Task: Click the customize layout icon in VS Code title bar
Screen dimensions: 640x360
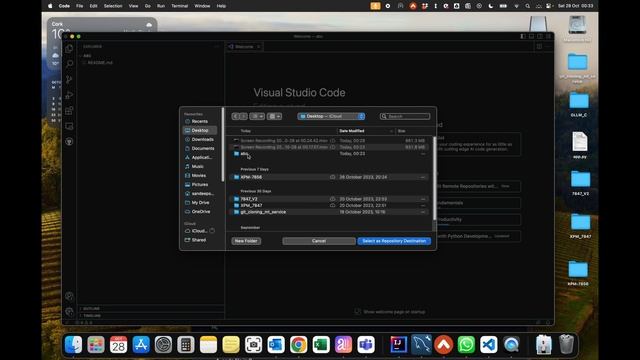Action: [548, 36]
